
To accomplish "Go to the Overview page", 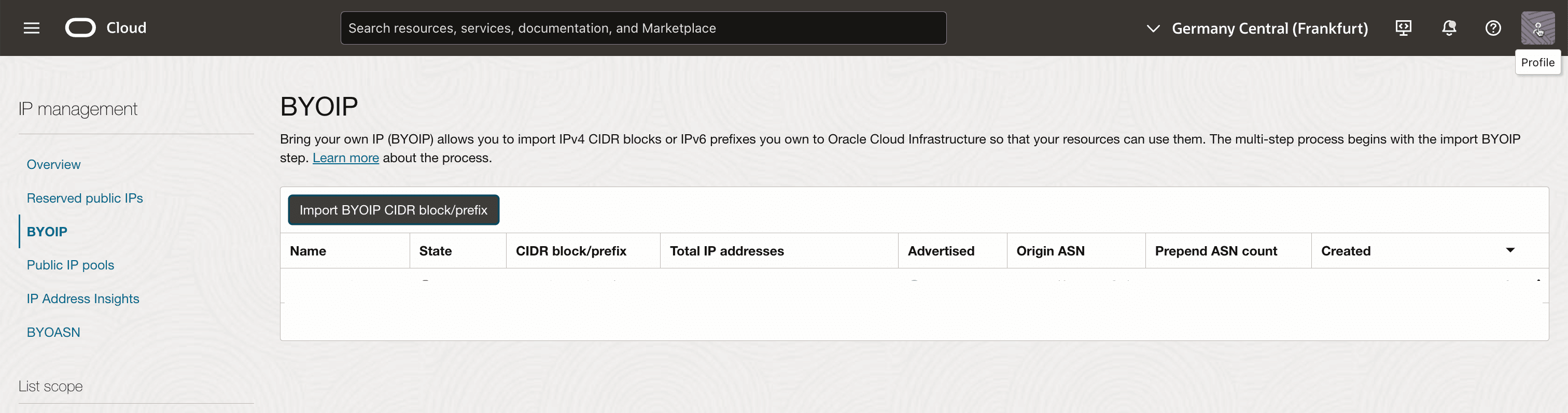I will click(x=53, y=164).
